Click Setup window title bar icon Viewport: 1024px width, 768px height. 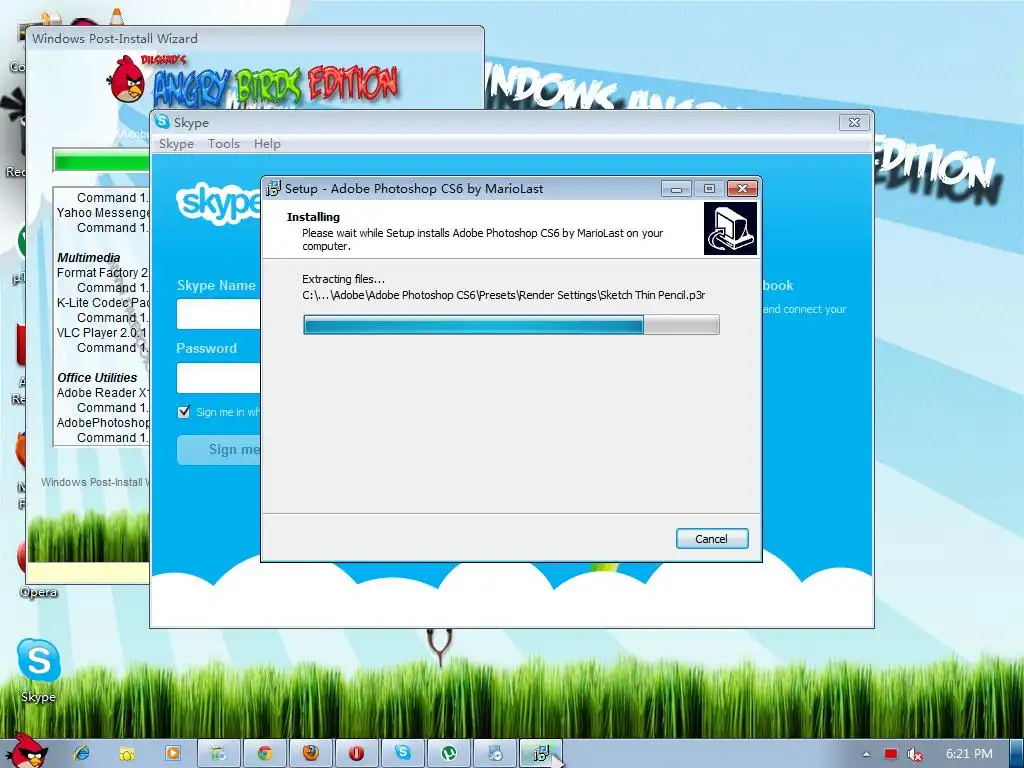tap(274, 188)
